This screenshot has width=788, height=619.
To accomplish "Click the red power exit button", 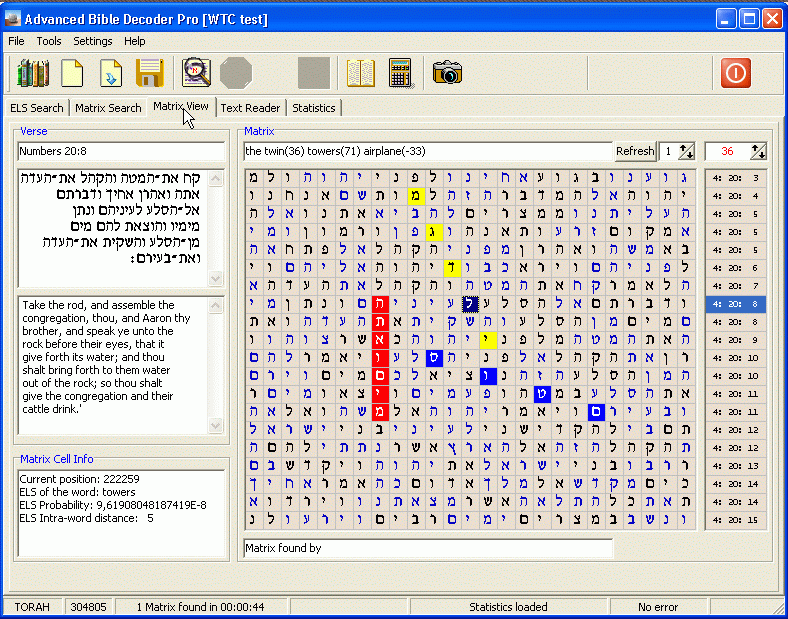I will (x=736, y=73).
